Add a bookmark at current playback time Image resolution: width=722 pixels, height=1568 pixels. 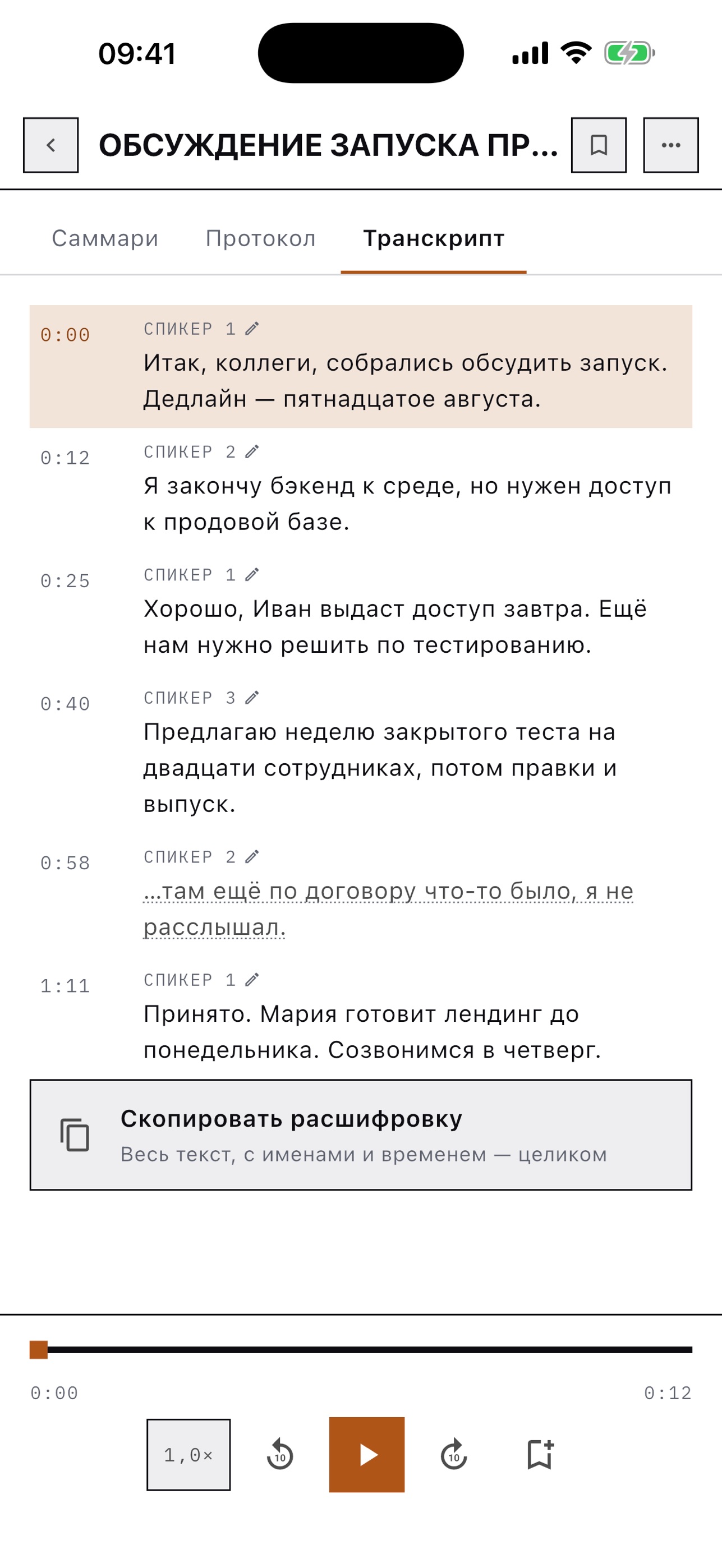(540, 1455)
